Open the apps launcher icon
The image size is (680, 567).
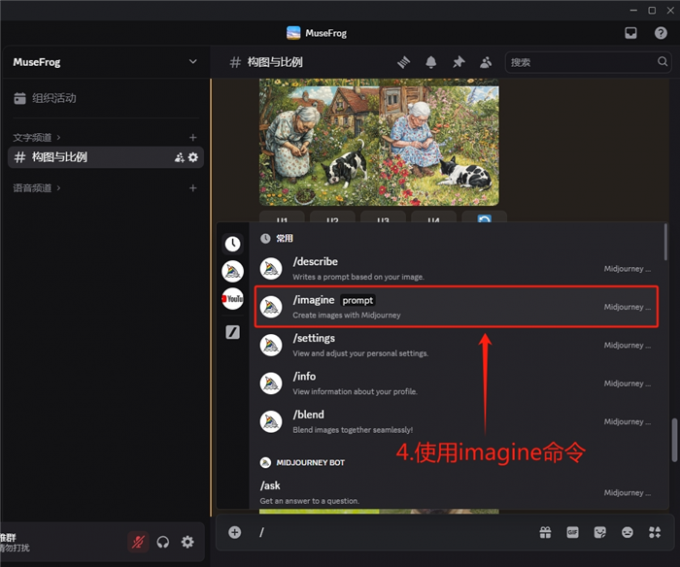point(655,532)
